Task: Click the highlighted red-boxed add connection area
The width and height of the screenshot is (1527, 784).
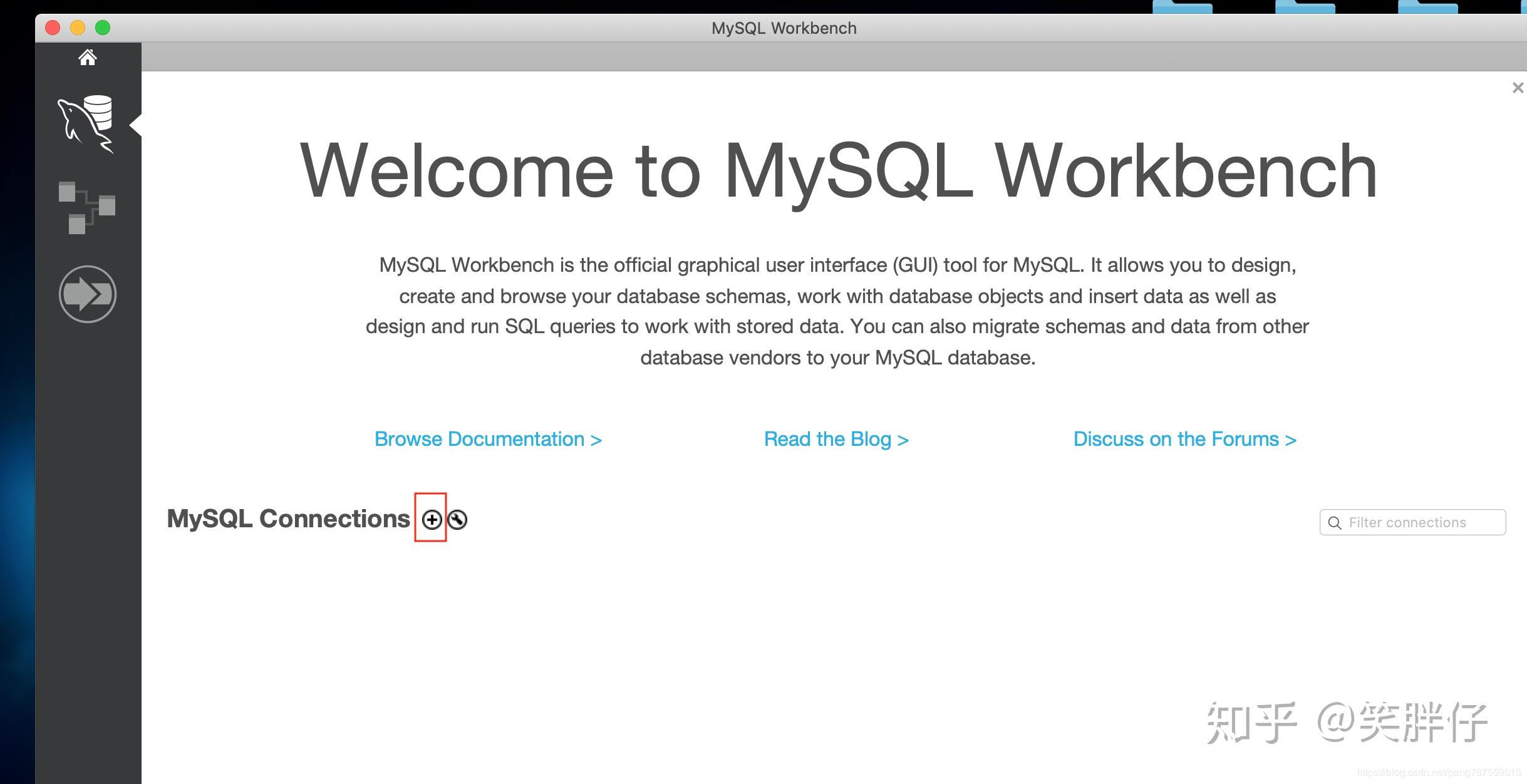Action: point(432,519)
